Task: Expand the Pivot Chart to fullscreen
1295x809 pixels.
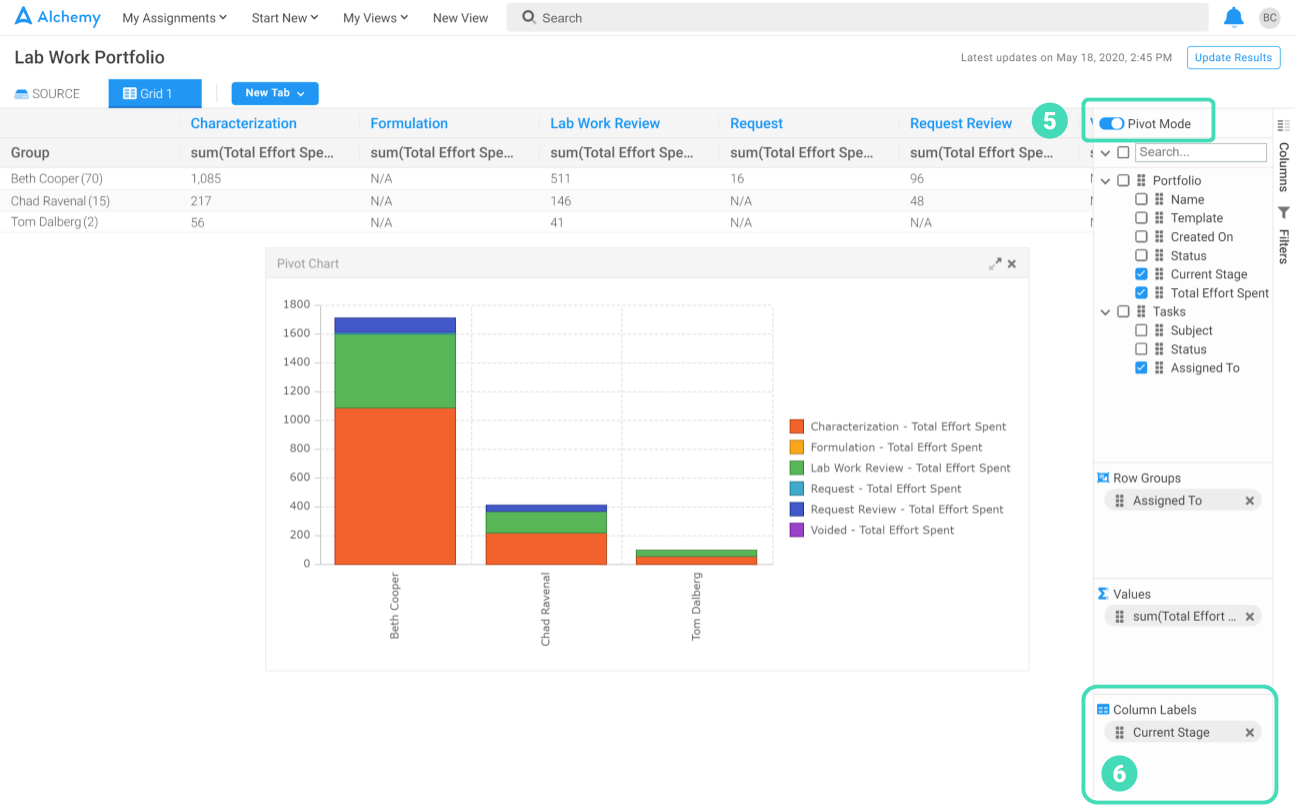Action: coord(995,264)
